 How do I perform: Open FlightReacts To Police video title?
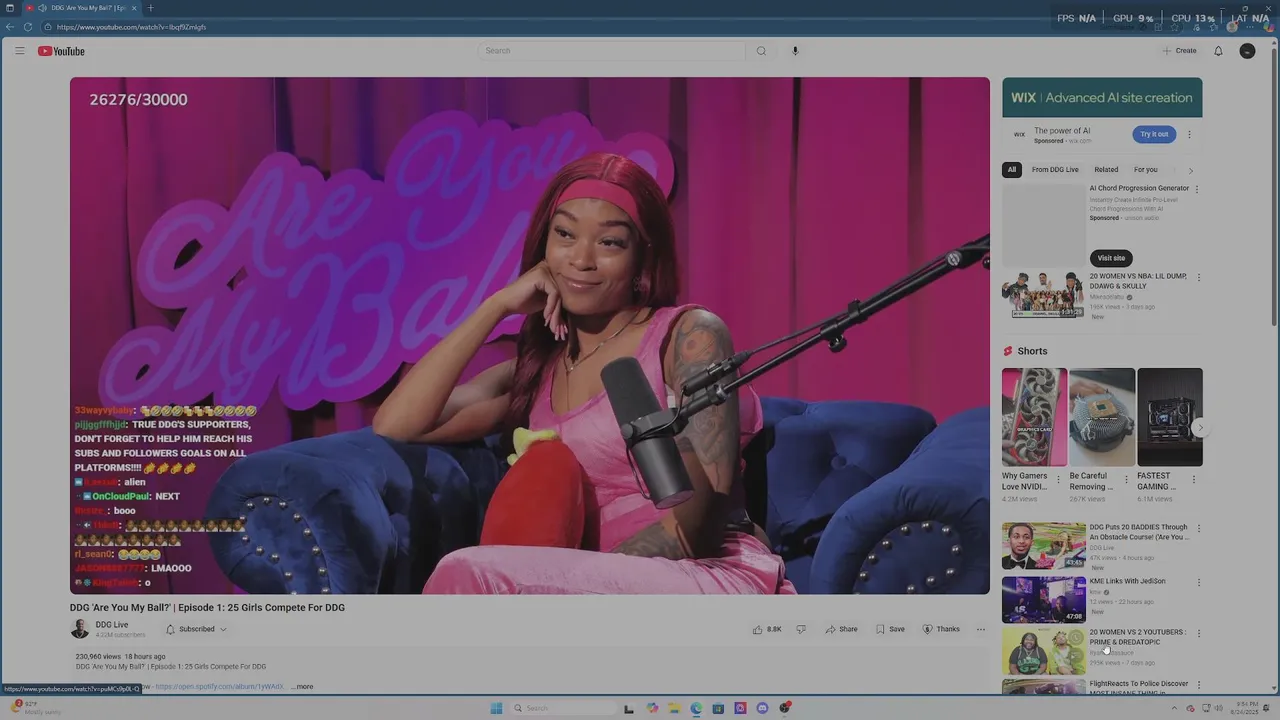[1139, 688]
